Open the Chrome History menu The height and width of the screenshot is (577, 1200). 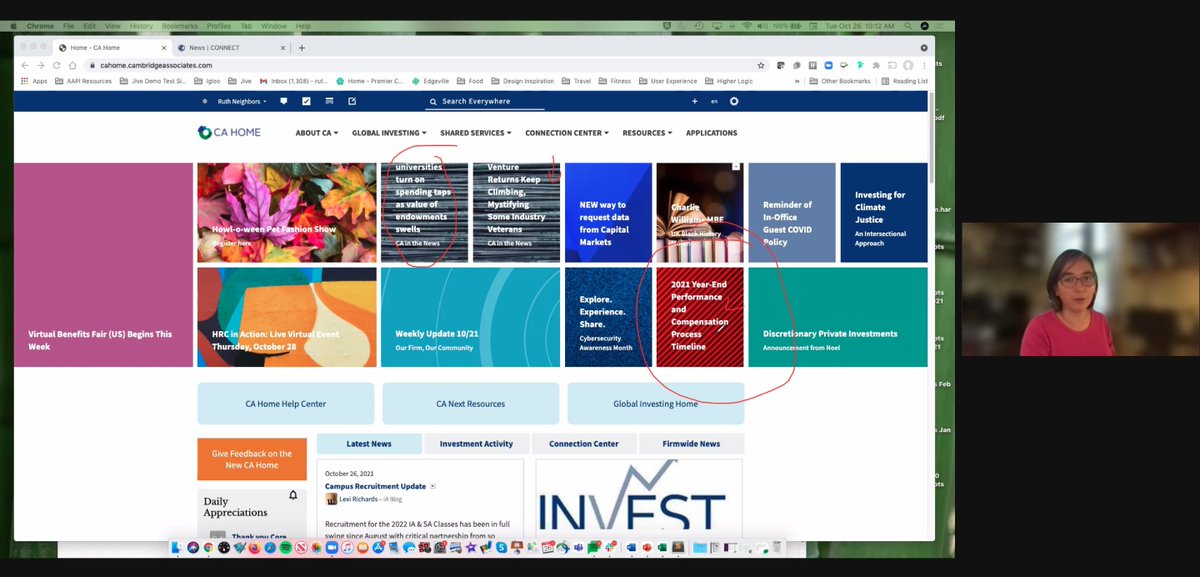pos(141,25)
